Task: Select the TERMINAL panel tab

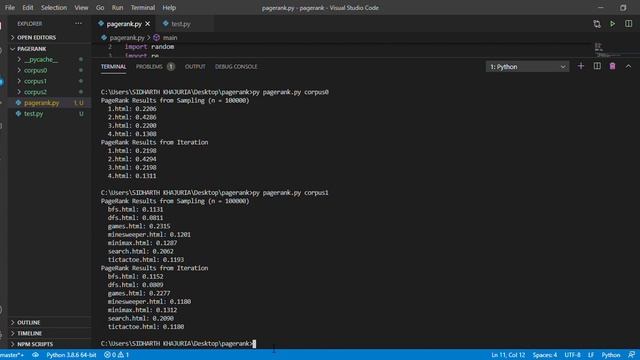Action: point(113,67)
